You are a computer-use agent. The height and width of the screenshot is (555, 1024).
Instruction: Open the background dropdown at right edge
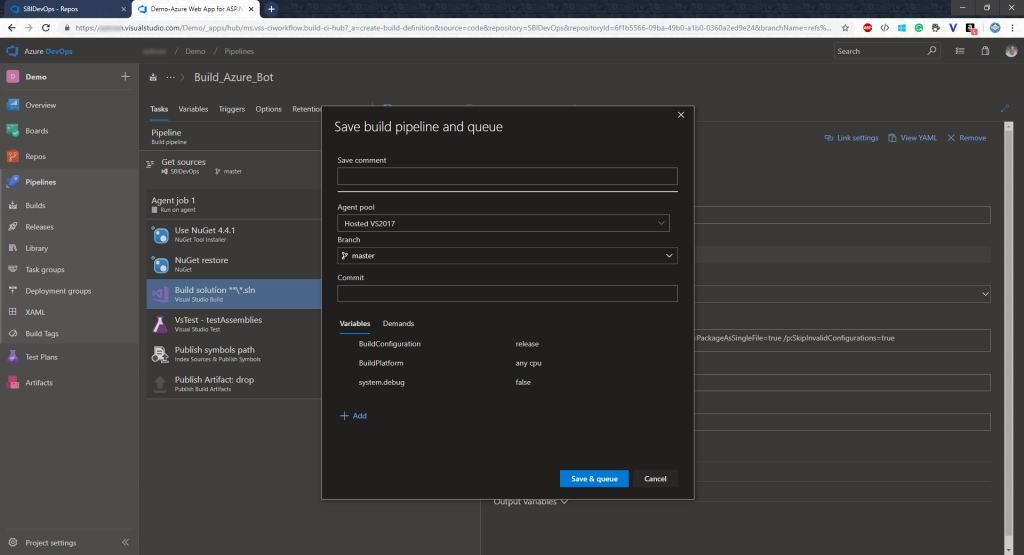pos(985,294)
